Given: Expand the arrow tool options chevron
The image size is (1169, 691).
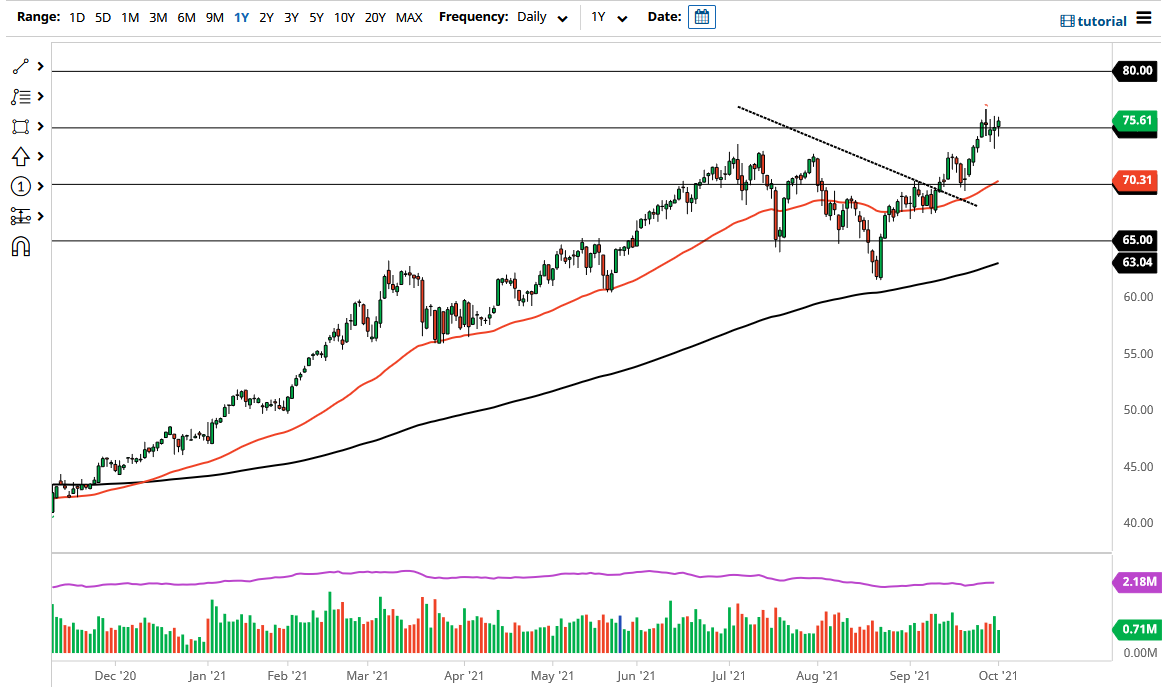Looking at the screenshot, I should (41, 156).
